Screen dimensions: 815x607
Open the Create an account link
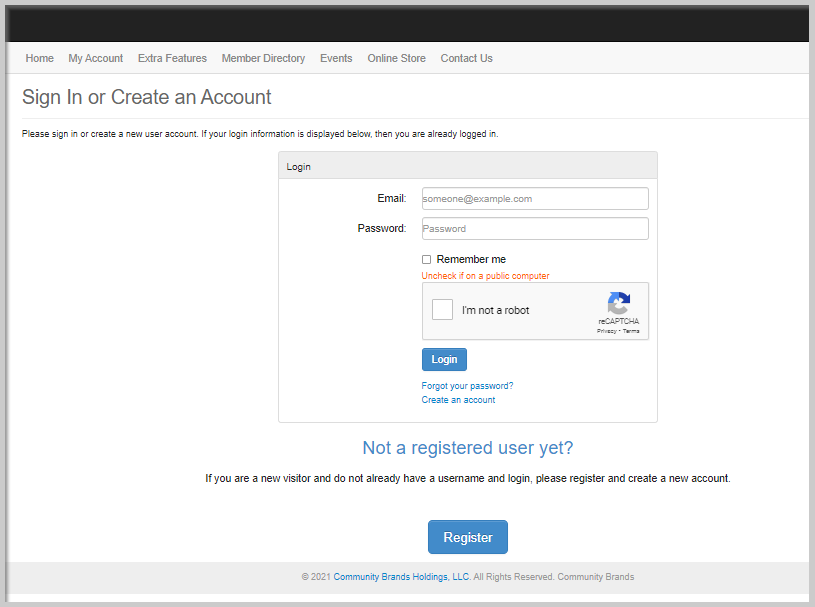click(x=458, y=399)
